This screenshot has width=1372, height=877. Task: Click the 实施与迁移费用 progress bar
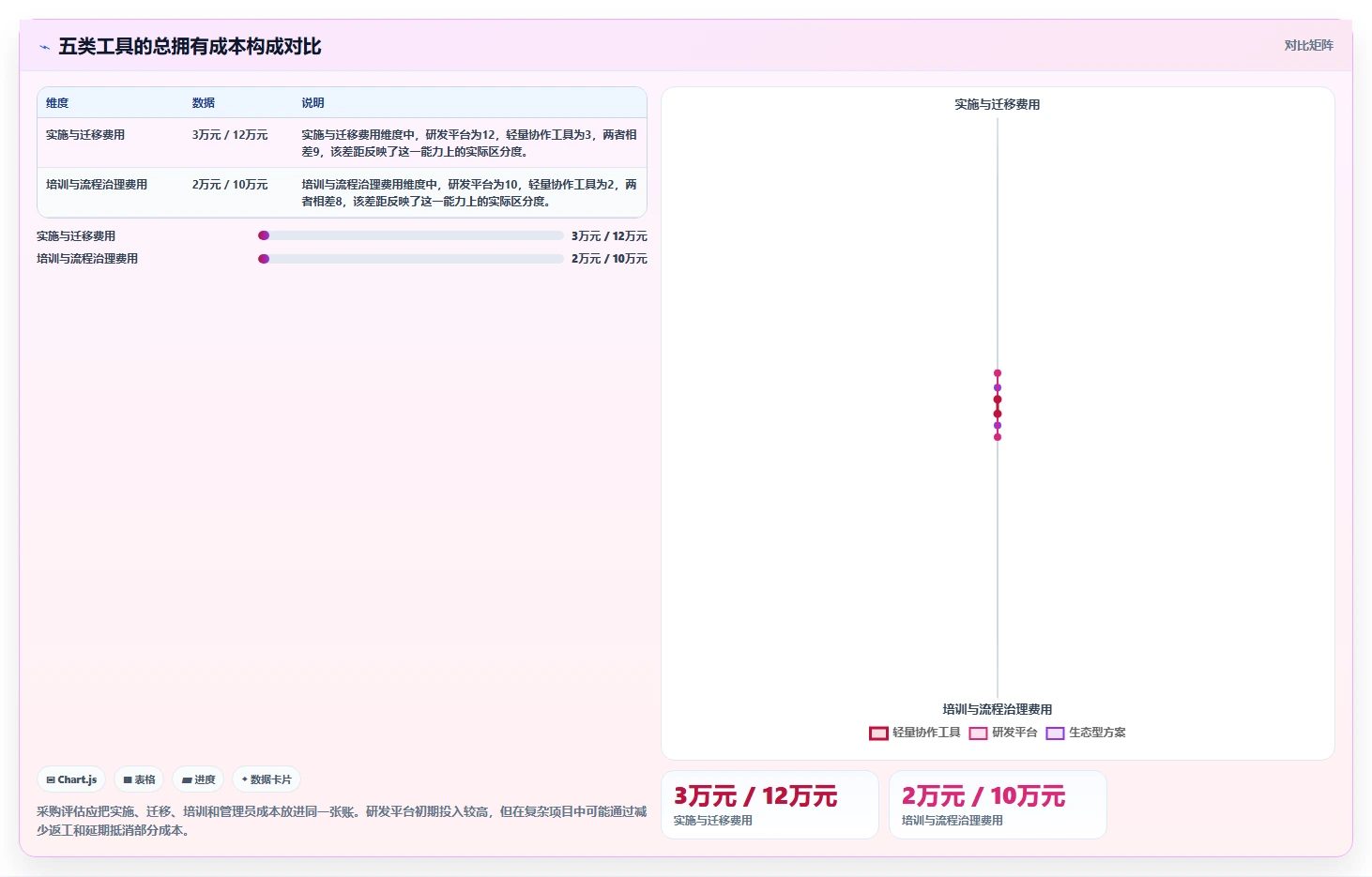coord(411,235)
